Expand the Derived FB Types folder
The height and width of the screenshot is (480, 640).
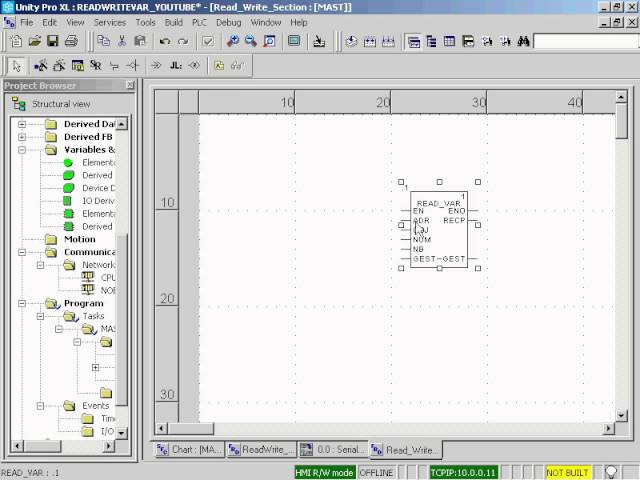22,137
